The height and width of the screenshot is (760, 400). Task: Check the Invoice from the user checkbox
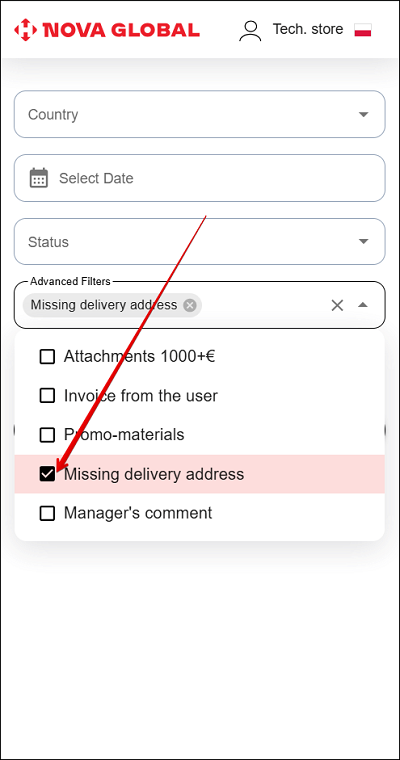click(x=47, y=396)
